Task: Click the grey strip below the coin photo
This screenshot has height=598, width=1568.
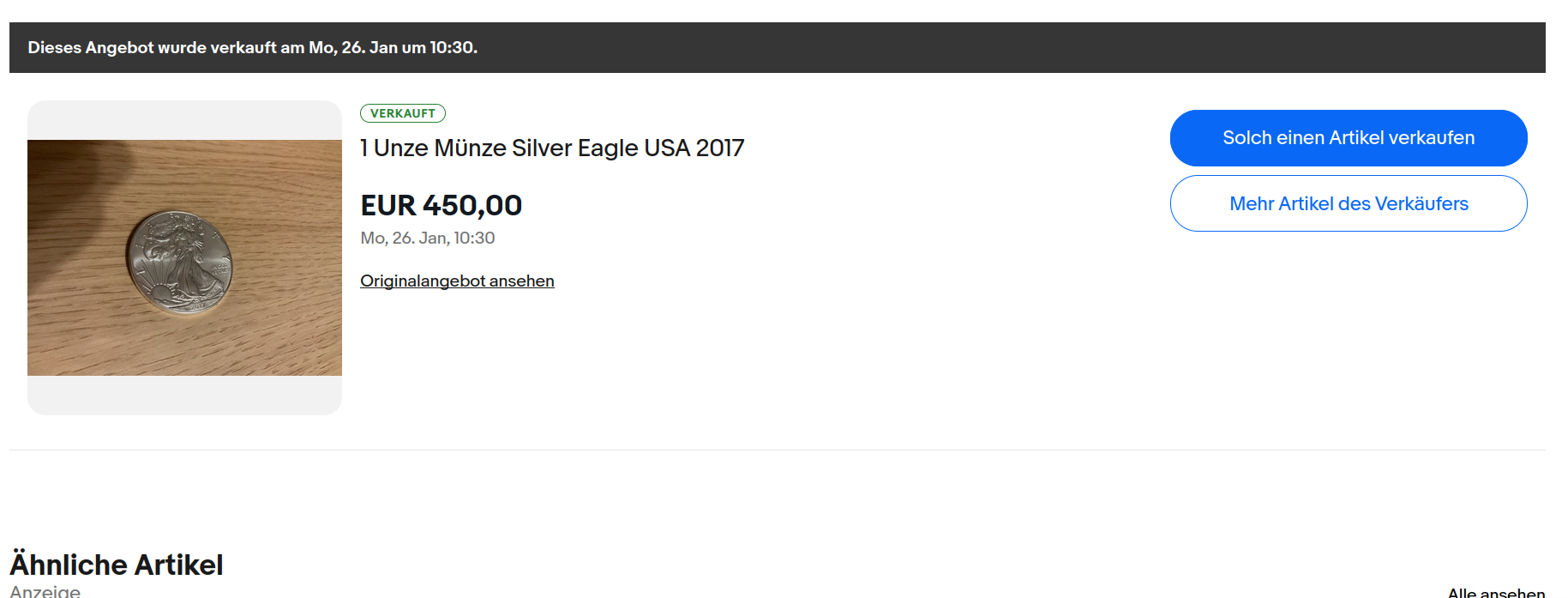Action: point(184,395)
